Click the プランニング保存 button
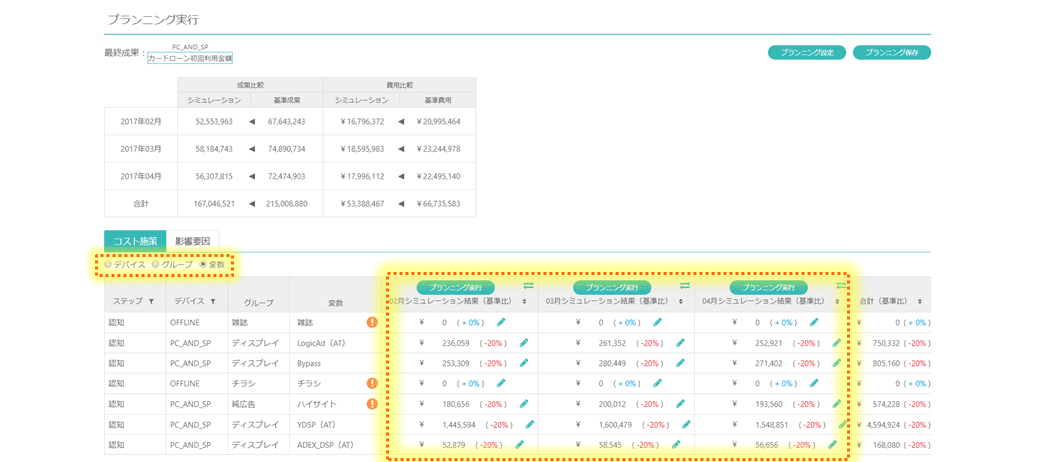This screenshot has height=462, width=1040. 891,52
